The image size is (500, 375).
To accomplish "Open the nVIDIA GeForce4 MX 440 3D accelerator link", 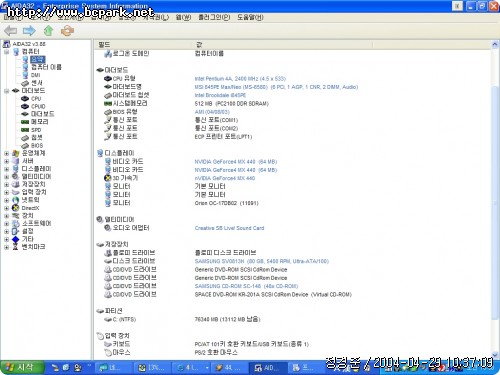I will tap(225, 178).
